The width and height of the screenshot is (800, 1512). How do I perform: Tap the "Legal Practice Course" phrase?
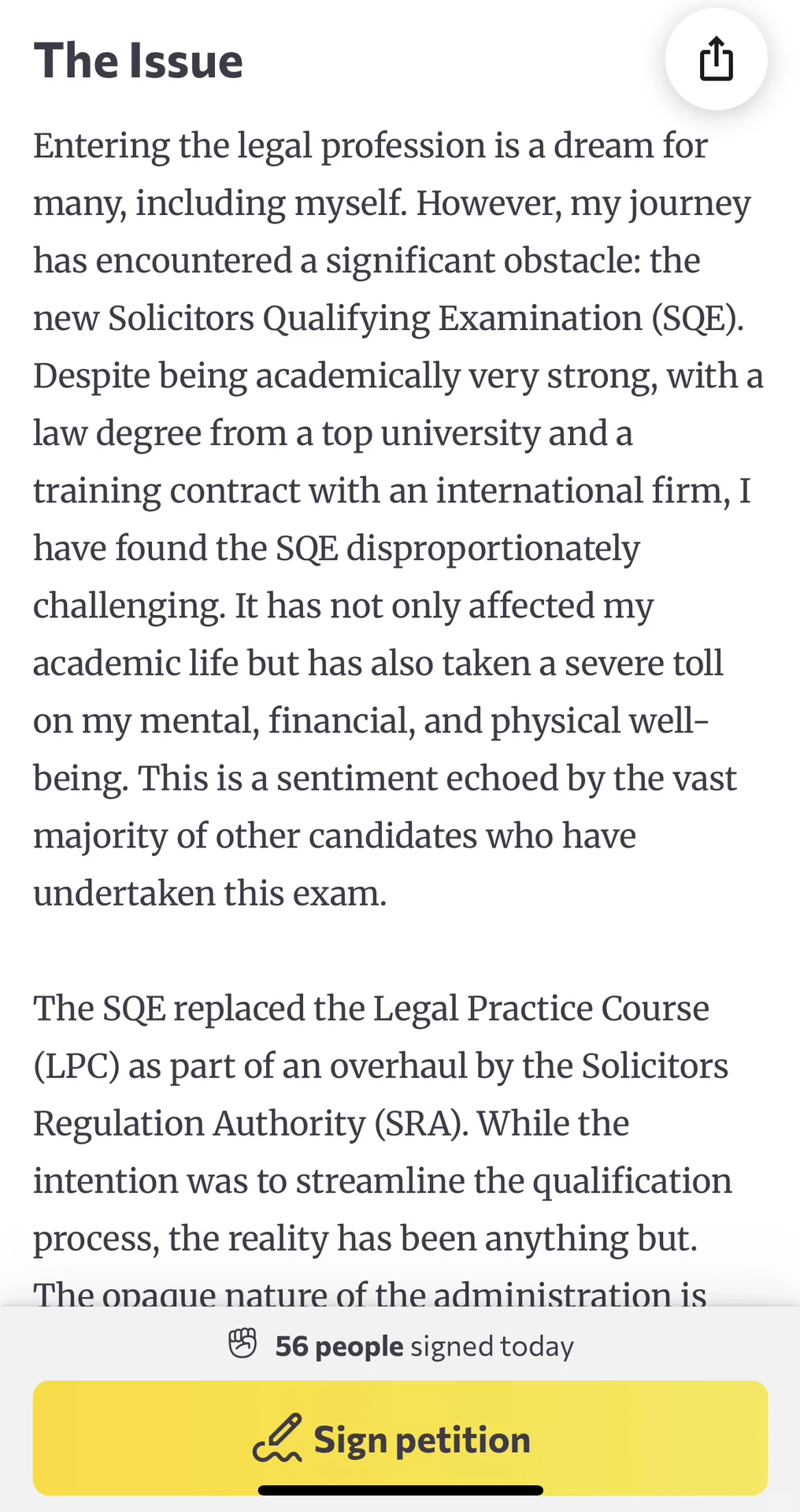click(541, 1009)
